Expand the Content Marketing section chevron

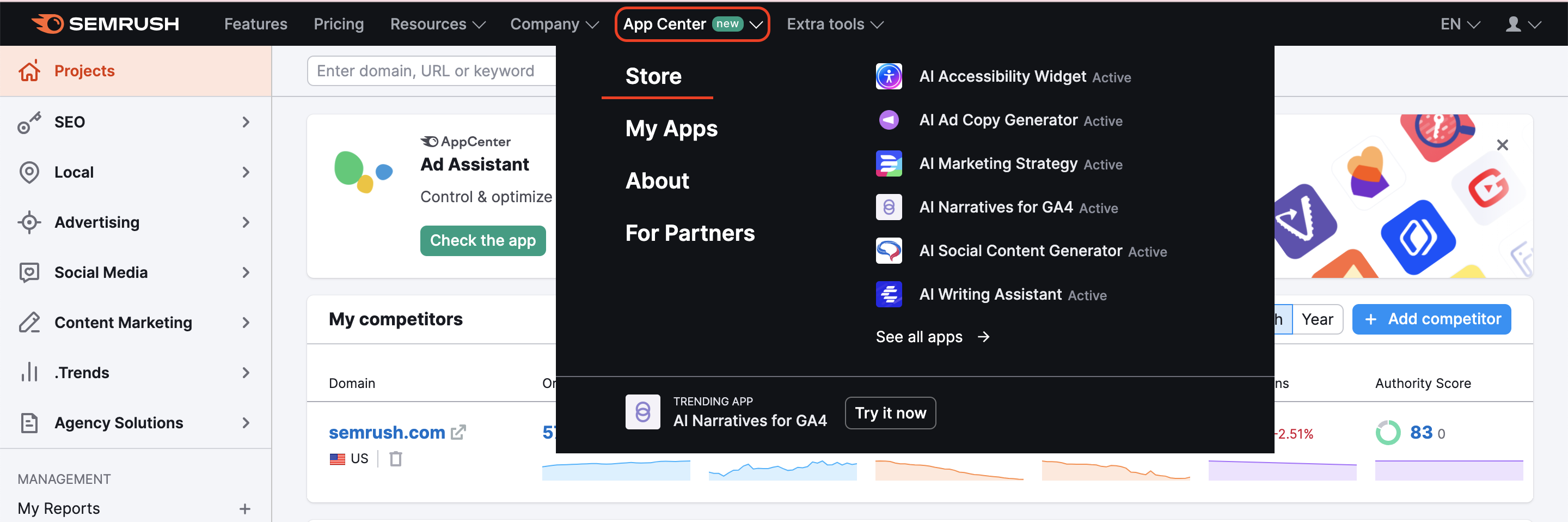[x=246, y=322]
